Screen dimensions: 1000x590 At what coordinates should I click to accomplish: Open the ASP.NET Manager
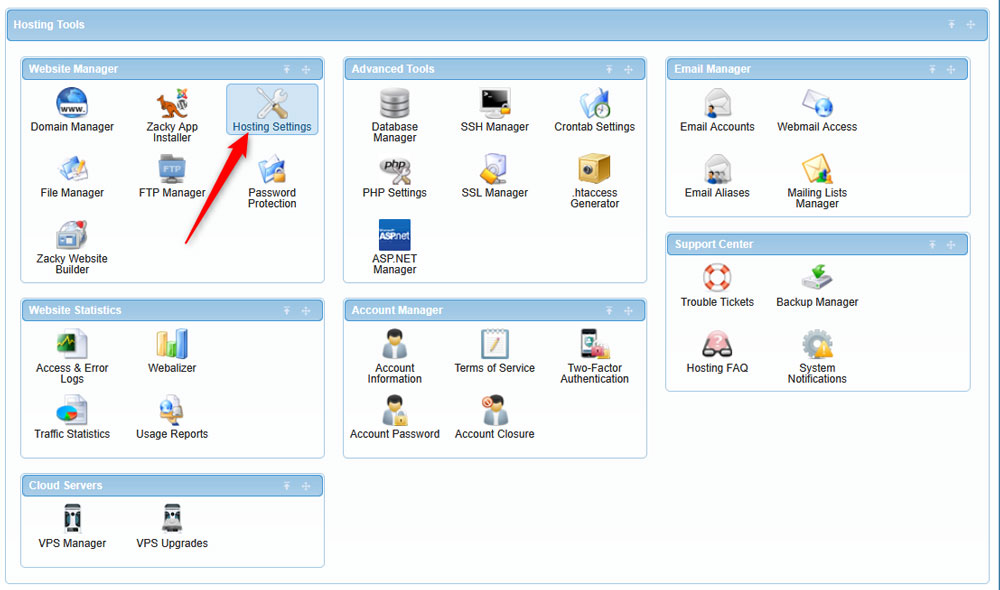click(394, 245)
